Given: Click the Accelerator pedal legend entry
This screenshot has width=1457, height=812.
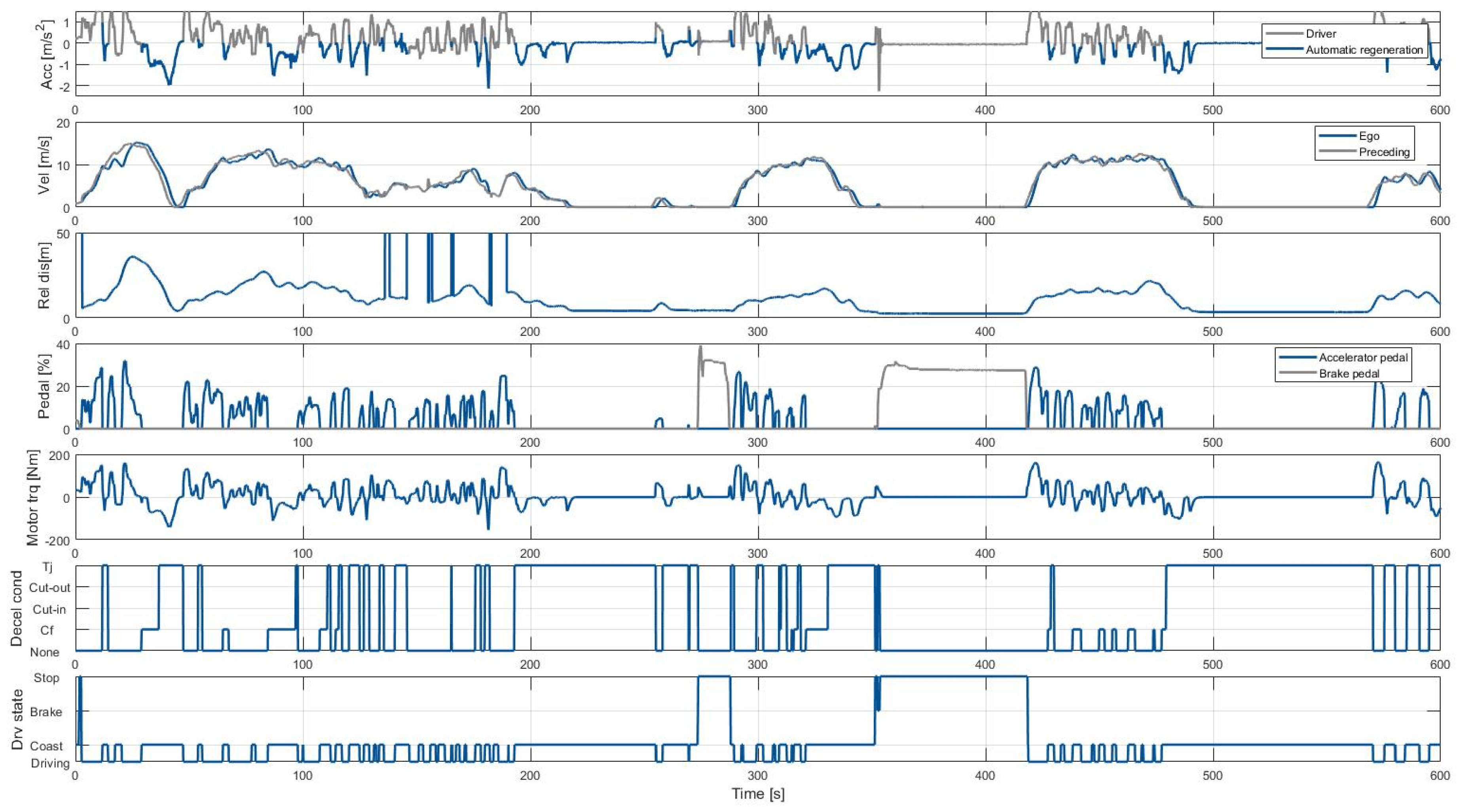Looking at the screenshot, I should (x=1363, y=358).
